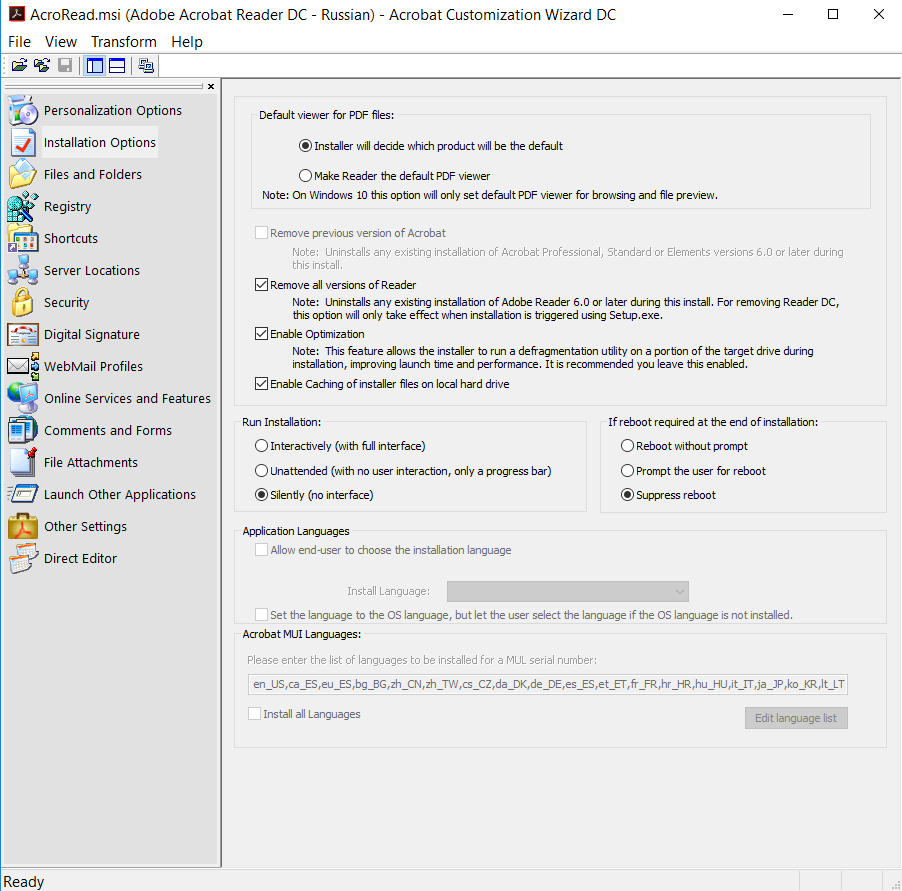Close the navigation pane with the X
The image size is (902, 891).
point(211,86)
